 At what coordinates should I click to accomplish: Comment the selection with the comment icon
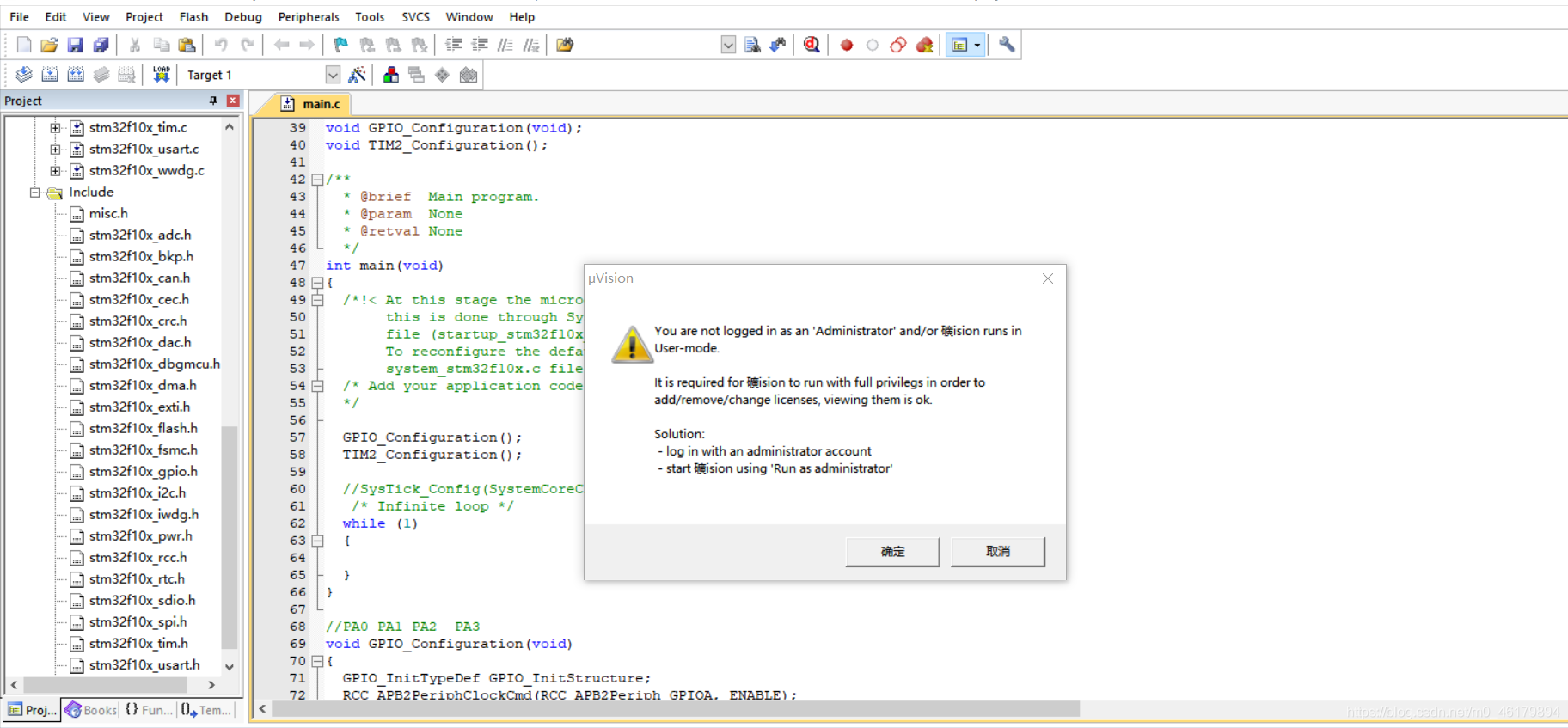pos(505,45)
